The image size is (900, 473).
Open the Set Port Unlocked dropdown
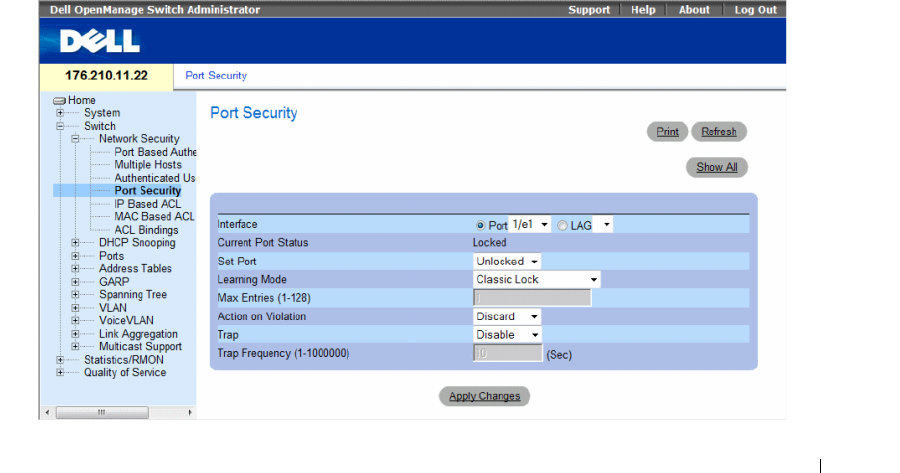507,261
